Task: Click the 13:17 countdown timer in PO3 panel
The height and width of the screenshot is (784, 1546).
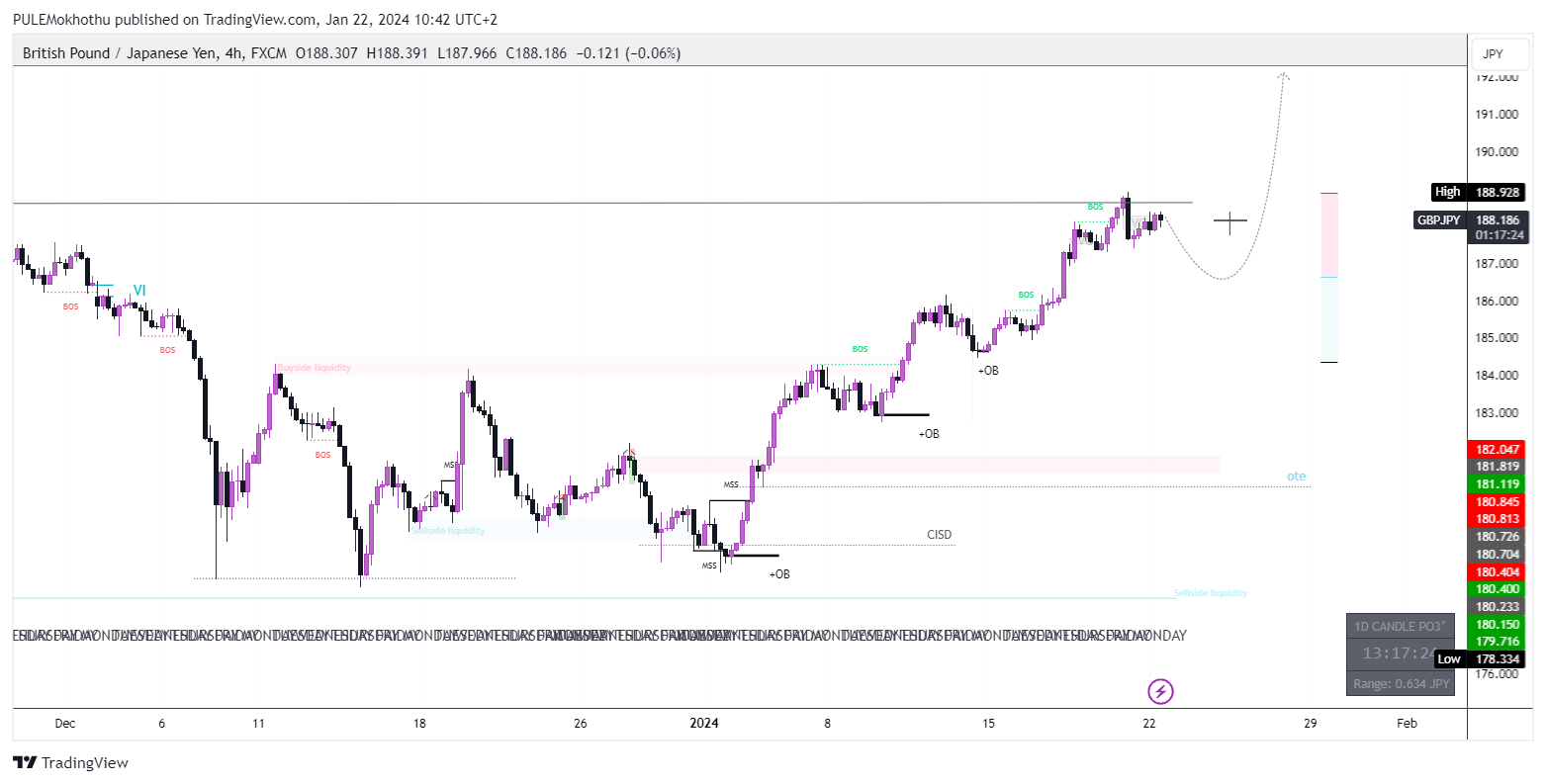Action: coord(1401,653)
